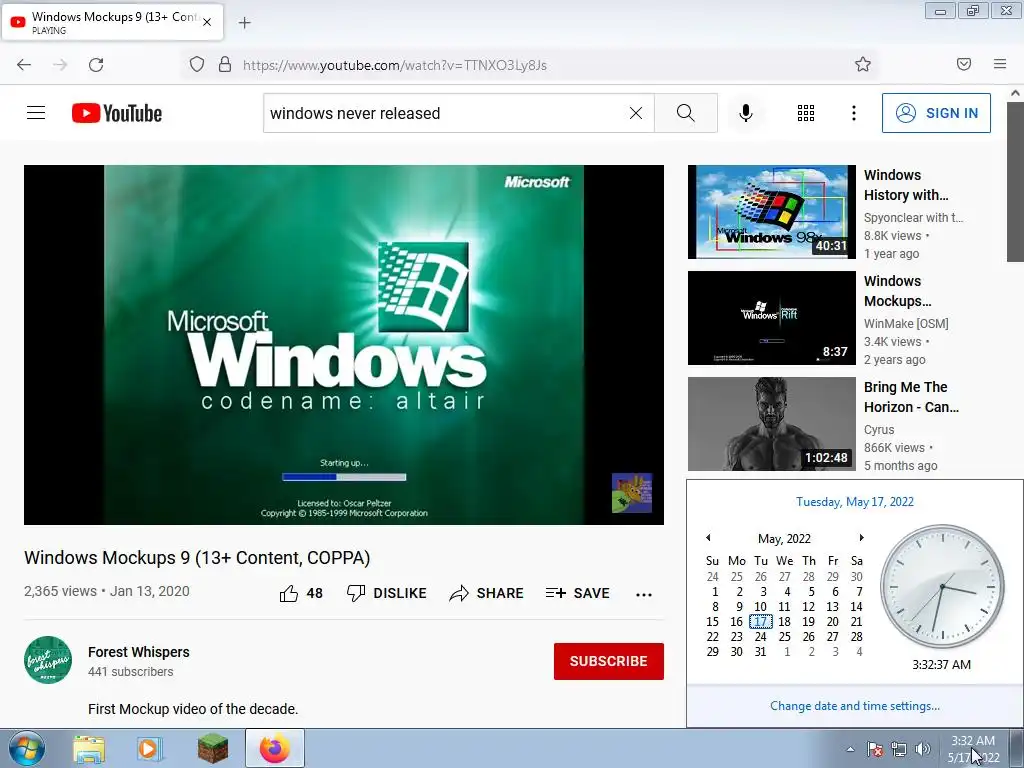
Task: Save the video to a playlist
Action: point(577,593)
